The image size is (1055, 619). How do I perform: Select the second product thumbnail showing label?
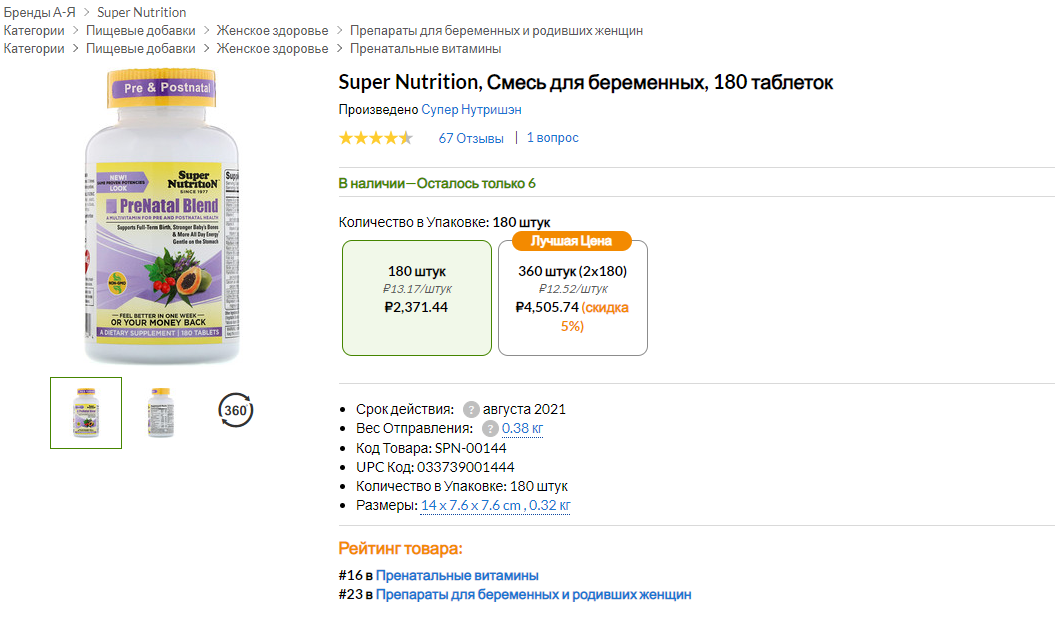click(160, 412)
